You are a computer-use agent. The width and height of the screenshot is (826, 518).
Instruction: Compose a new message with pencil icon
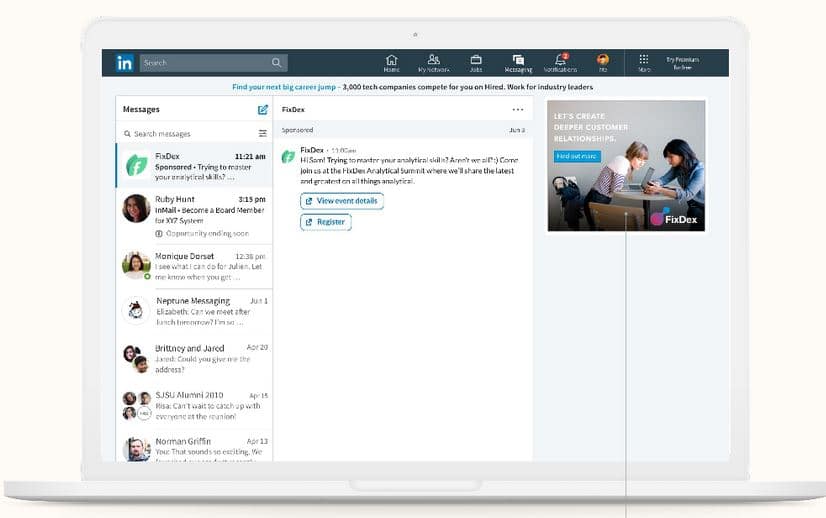click(263, 109)
